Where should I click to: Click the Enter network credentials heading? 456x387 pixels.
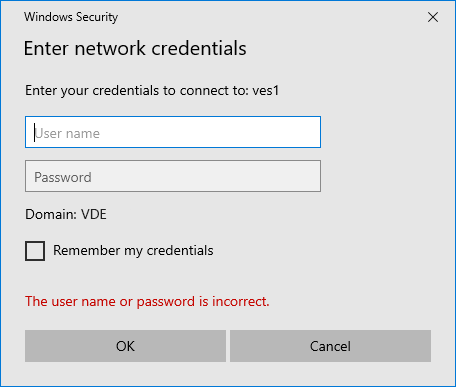coord(135,48)
